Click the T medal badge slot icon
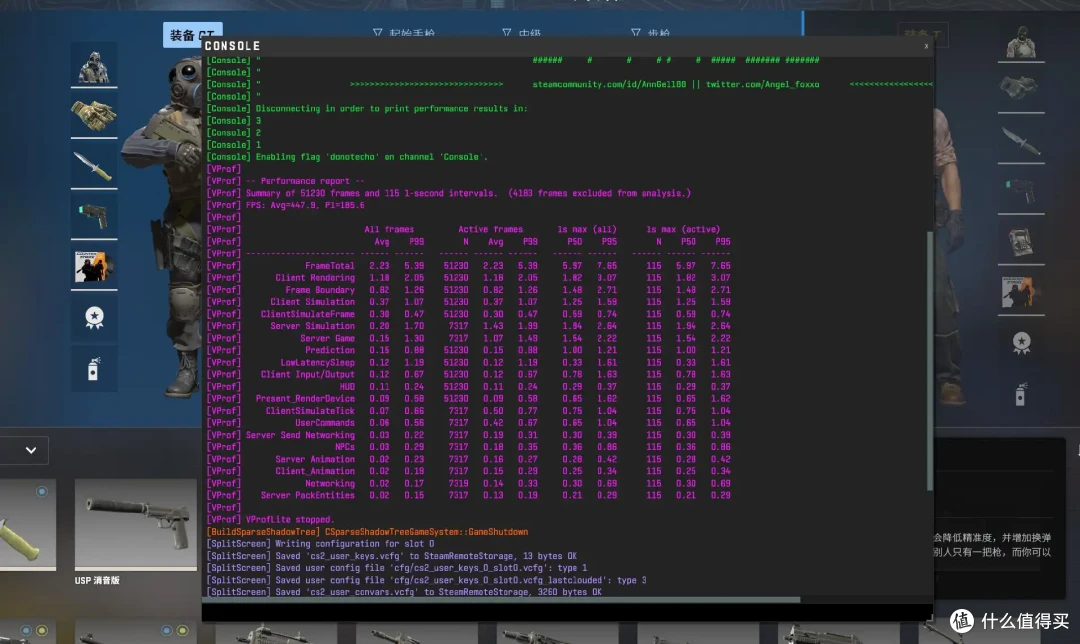Viewport: 1080px width, 644px height. 1021,343
